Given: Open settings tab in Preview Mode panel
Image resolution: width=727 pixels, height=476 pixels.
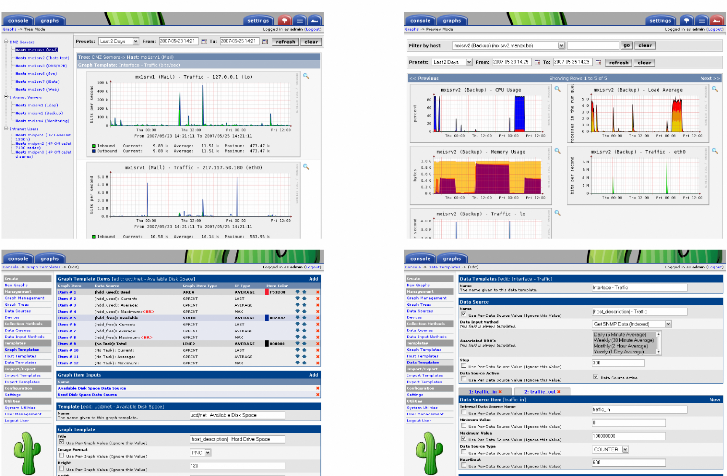Looking at the screenshot, I should (660, 20).
